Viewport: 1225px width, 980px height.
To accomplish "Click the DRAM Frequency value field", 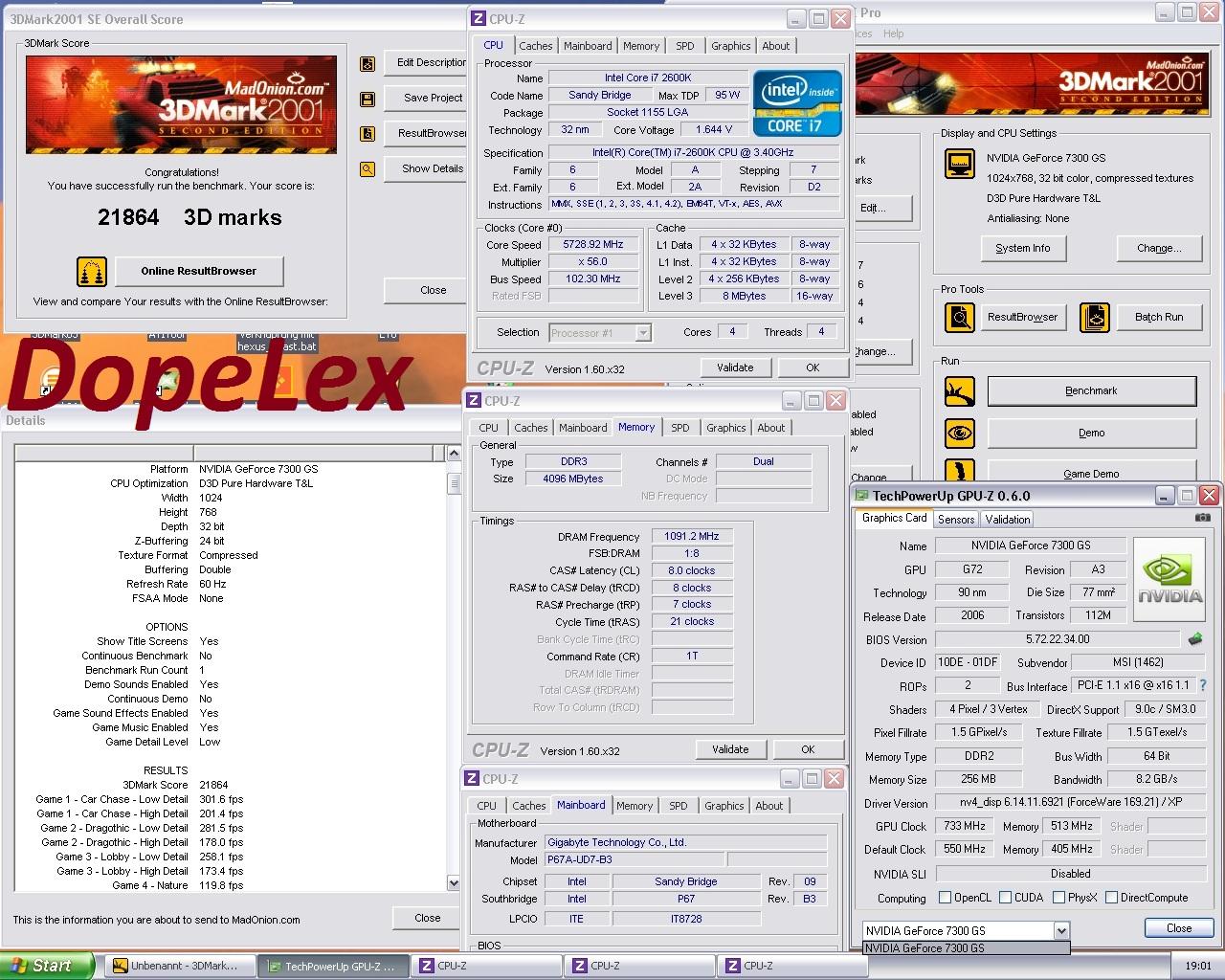I will pos(692,536).
